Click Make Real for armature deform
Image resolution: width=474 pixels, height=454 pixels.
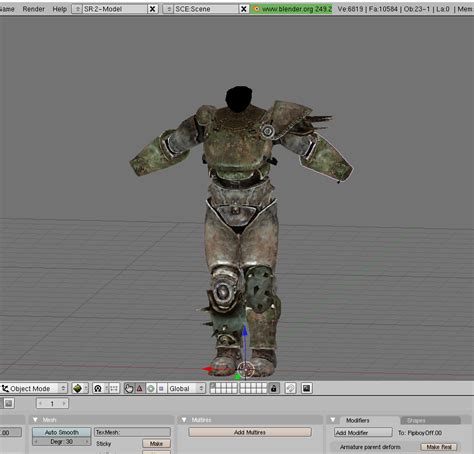point(439,447)
